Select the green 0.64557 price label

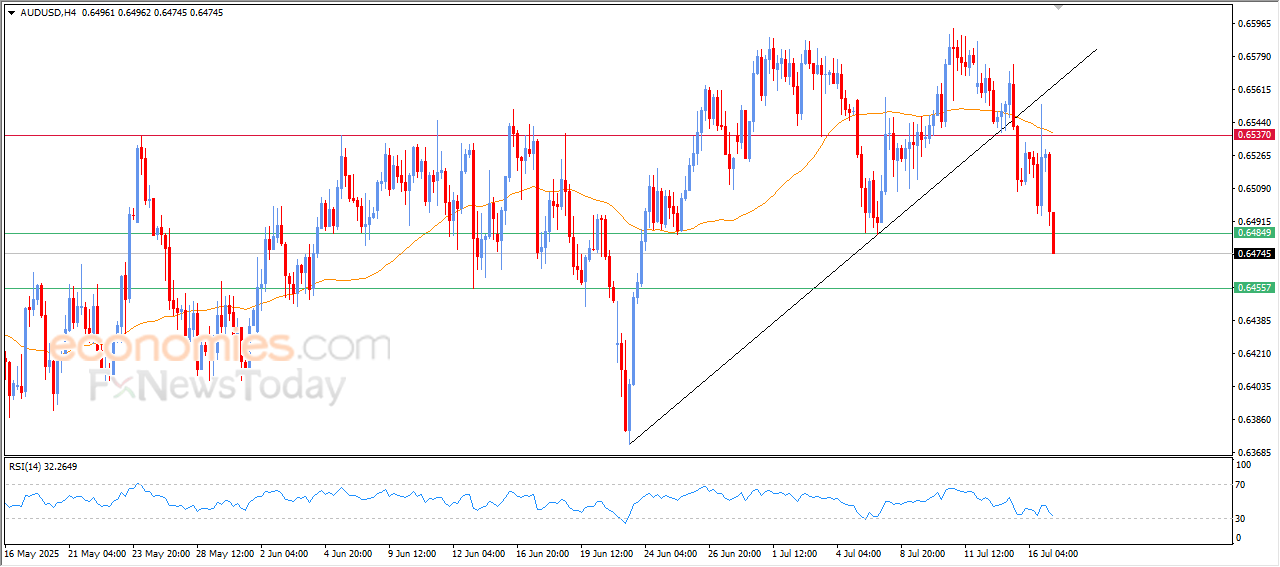pyautogui.click(x=1253, y=287)
